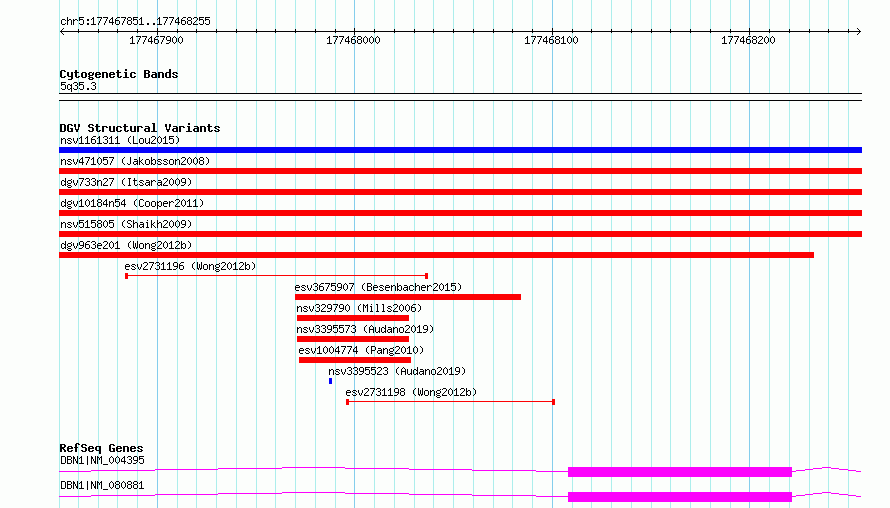The width and height of the screenshot is (890, 508).
Task: Select the esv1004774 (Pang2010) variant bar
Action: [355, 360]
